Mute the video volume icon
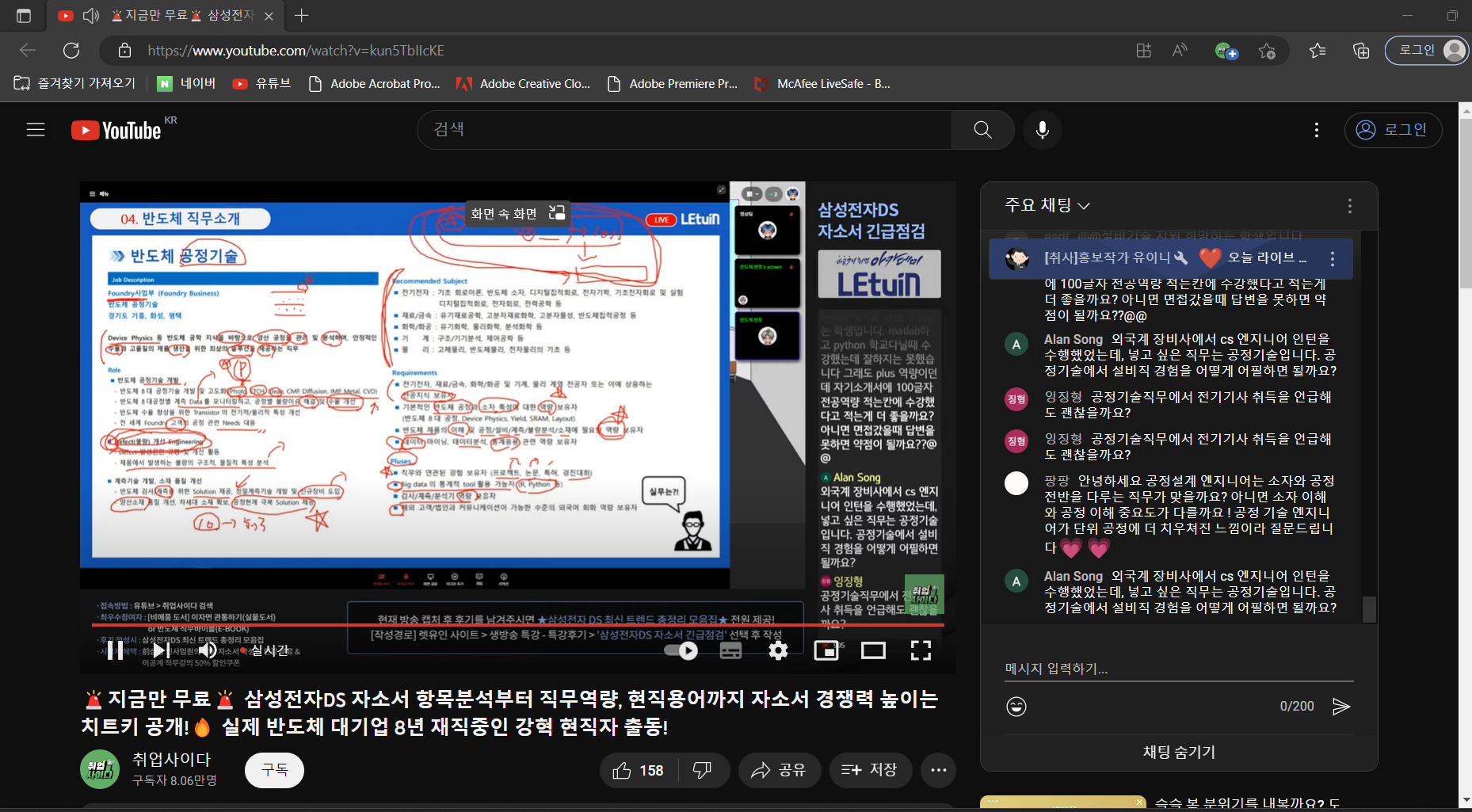Image resolution: width=1472 pixels, height=812 pixels. (208, 651)
